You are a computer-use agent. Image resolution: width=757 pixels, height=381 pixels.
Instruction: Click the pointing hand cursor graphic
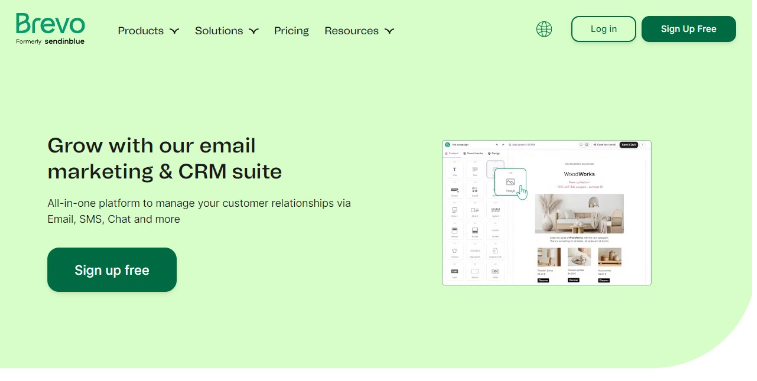coord(522,192)
